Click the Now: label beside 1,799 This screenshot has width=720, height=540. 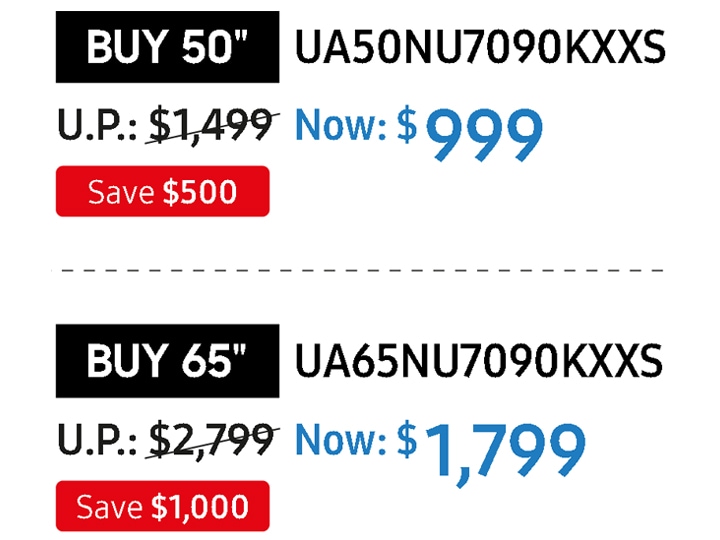tap(341, 439)
